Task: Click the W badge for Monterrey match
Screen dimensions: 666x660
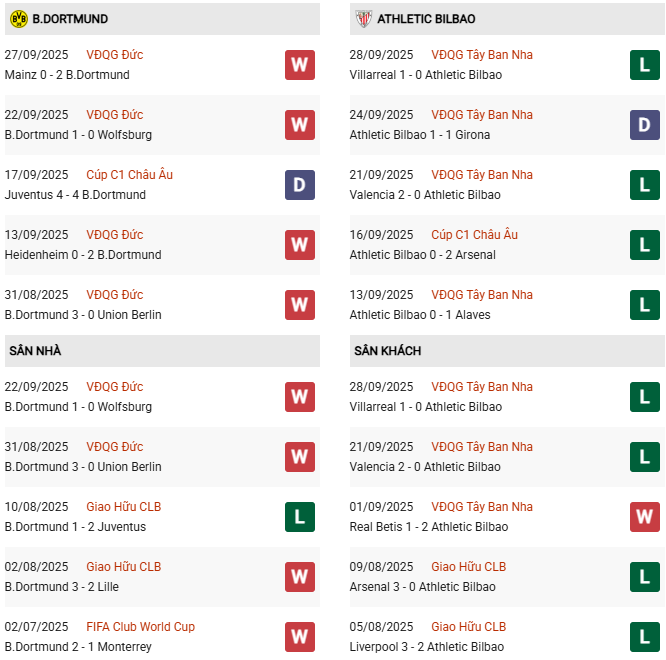Action: [299, 637]
